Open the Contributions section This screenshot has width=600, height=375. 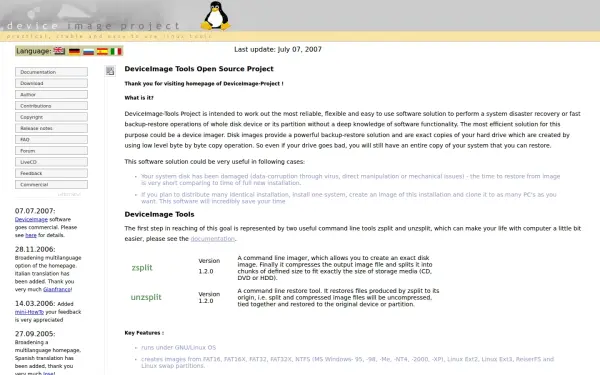51,106
